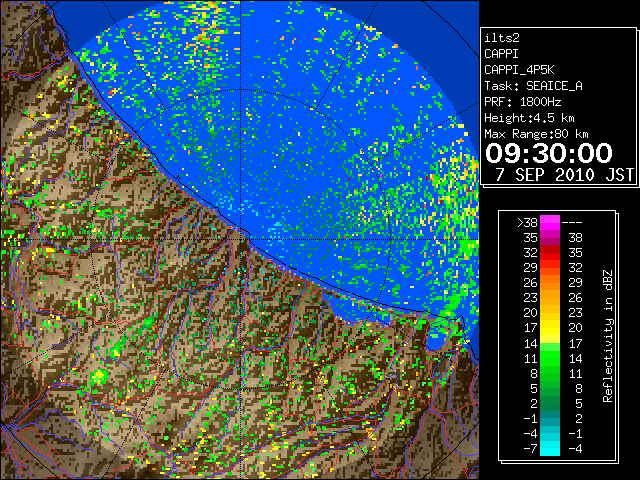Click the red 32-35 dBZ legend swatch
This screenshot has width=640, height=480.
pyautogui.click(x=550, y=252)
